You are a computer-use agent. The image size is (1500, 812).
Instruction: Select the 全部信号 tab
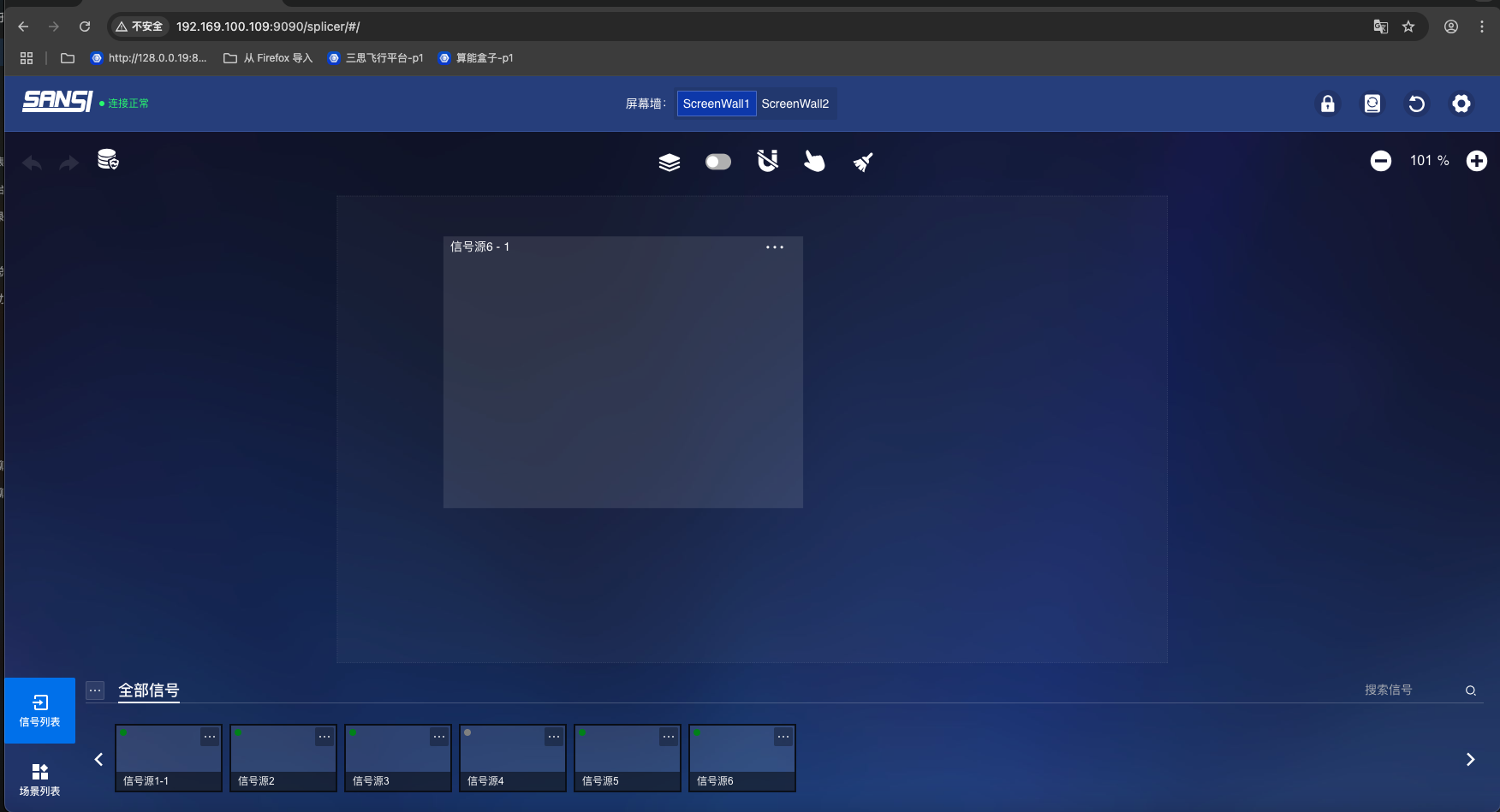click(x=149, y=690)
